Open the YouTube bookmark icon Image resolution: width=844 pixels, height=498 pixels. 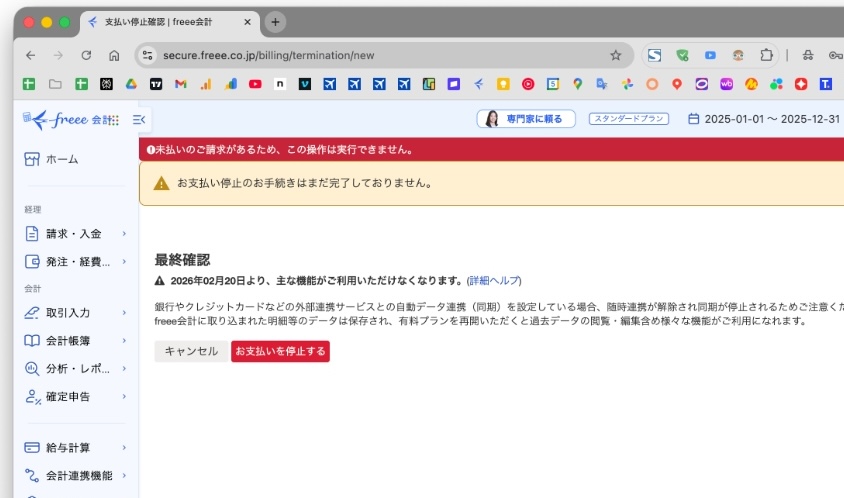255,85
